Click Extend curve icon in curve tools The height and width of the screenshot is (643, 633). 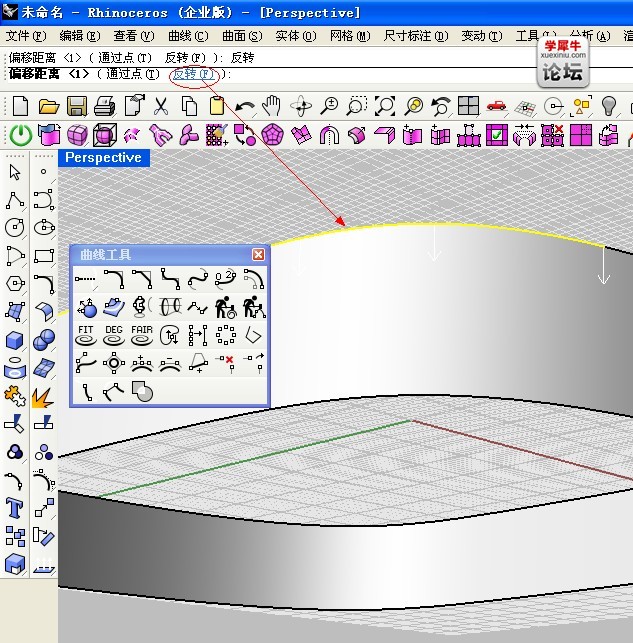(x=86, y=279)
